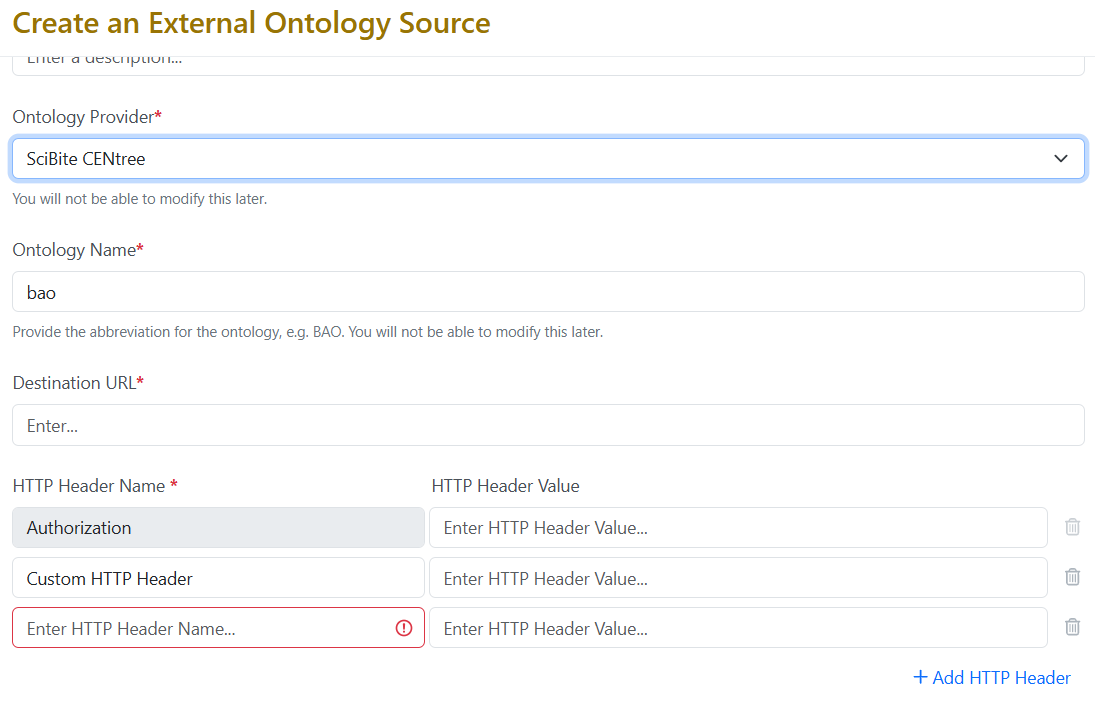Click the Ontology Name label

tap(78, 250)
